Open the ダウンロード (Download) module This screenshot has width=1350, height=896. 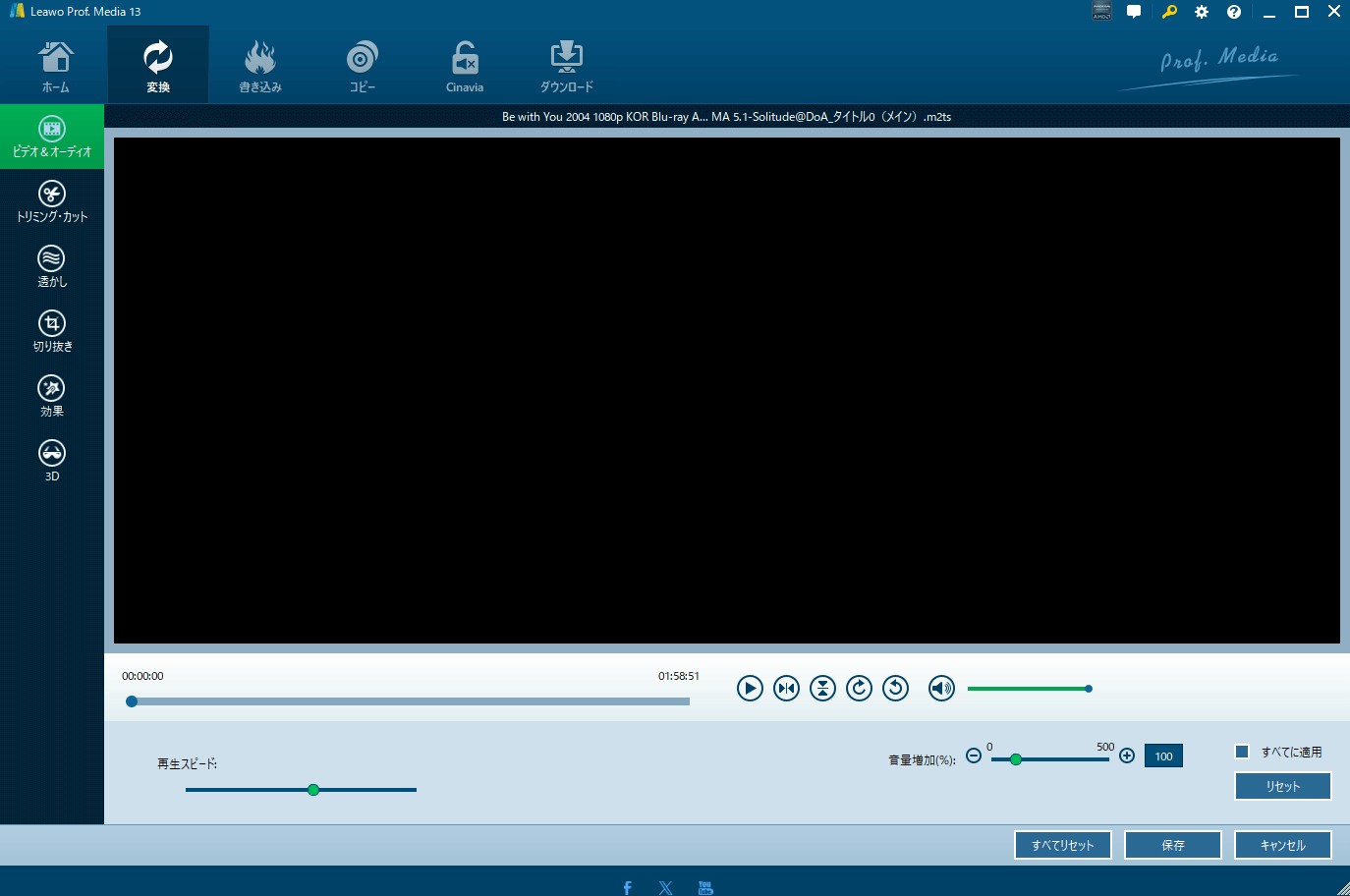pos(567,66)
